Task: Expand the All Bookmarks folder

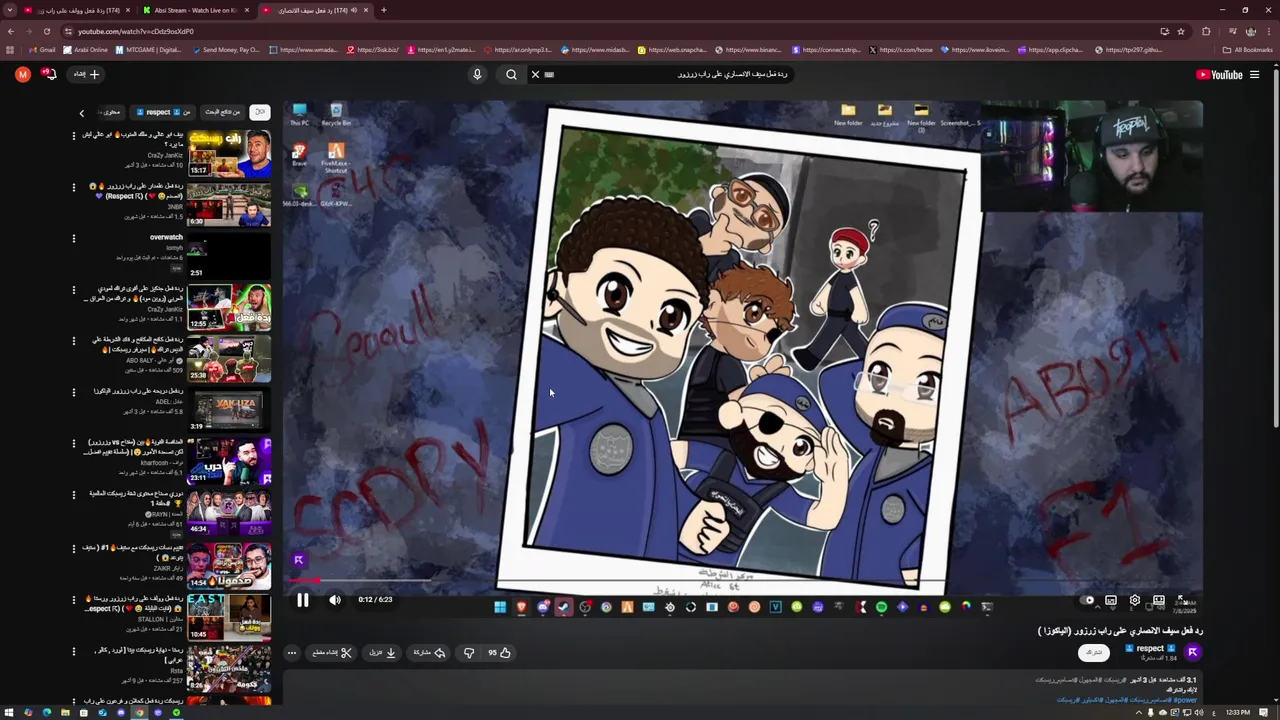Action: [x=1248, y=50]
